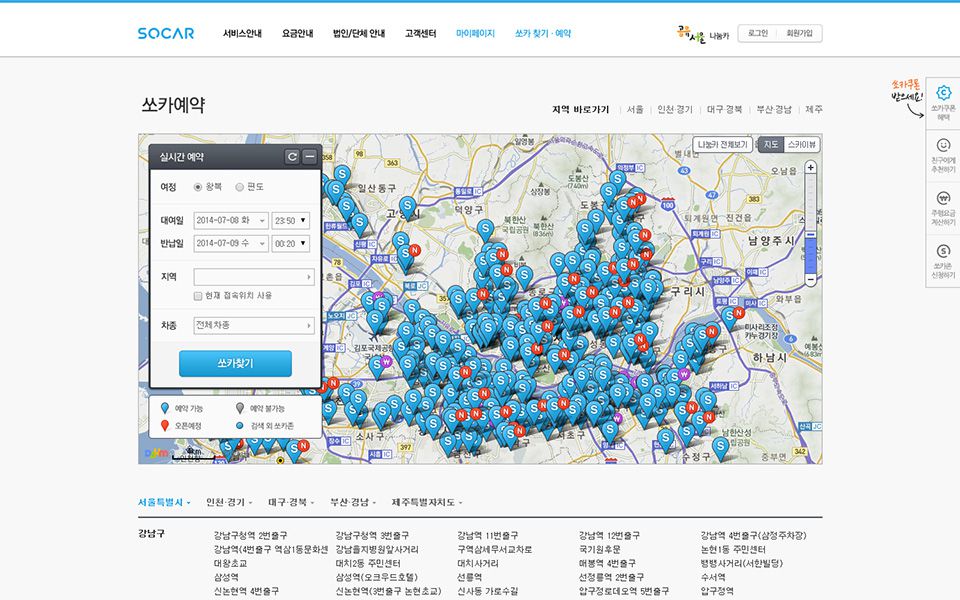Click the 회원가입 sign-up button

(x=799, y=33)
